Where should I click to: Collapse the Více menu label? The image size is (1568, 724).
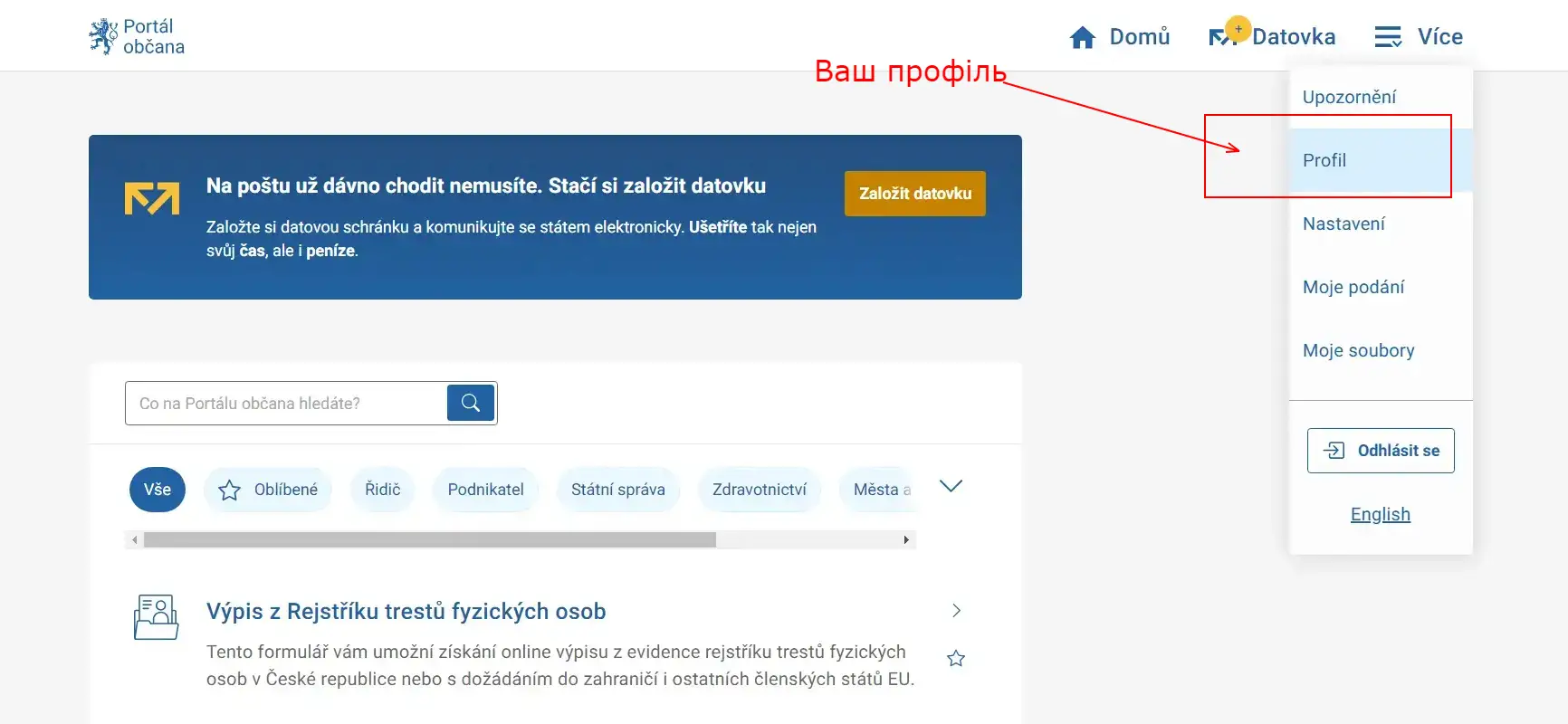click(x=1439, y=37)
